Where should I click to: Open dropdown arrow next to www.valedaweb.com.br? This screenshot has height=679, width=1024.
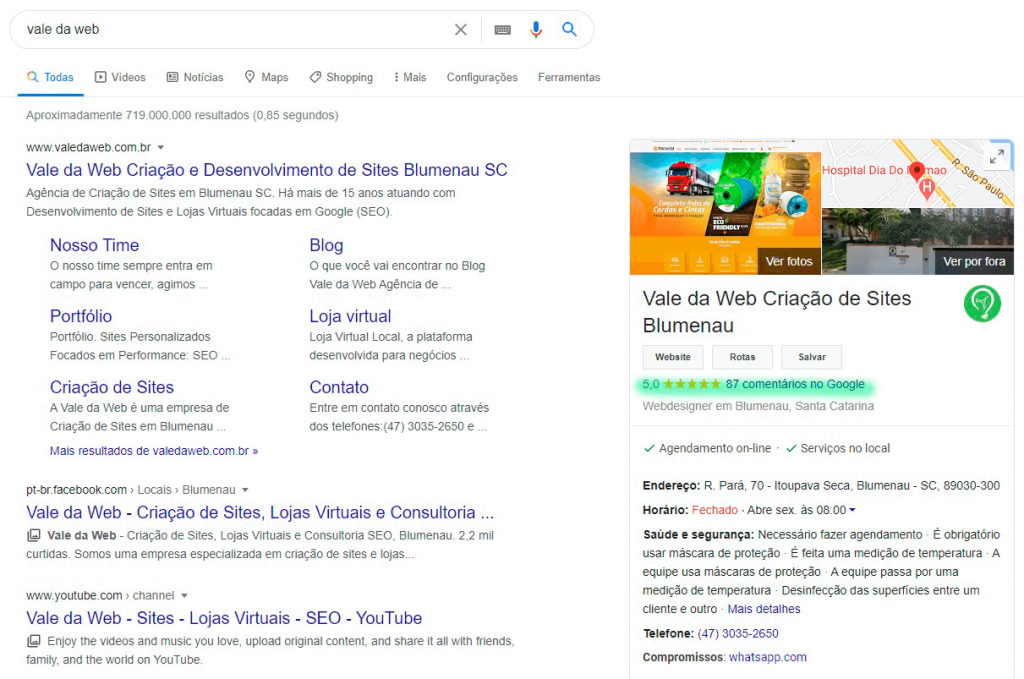coord(161,148)
